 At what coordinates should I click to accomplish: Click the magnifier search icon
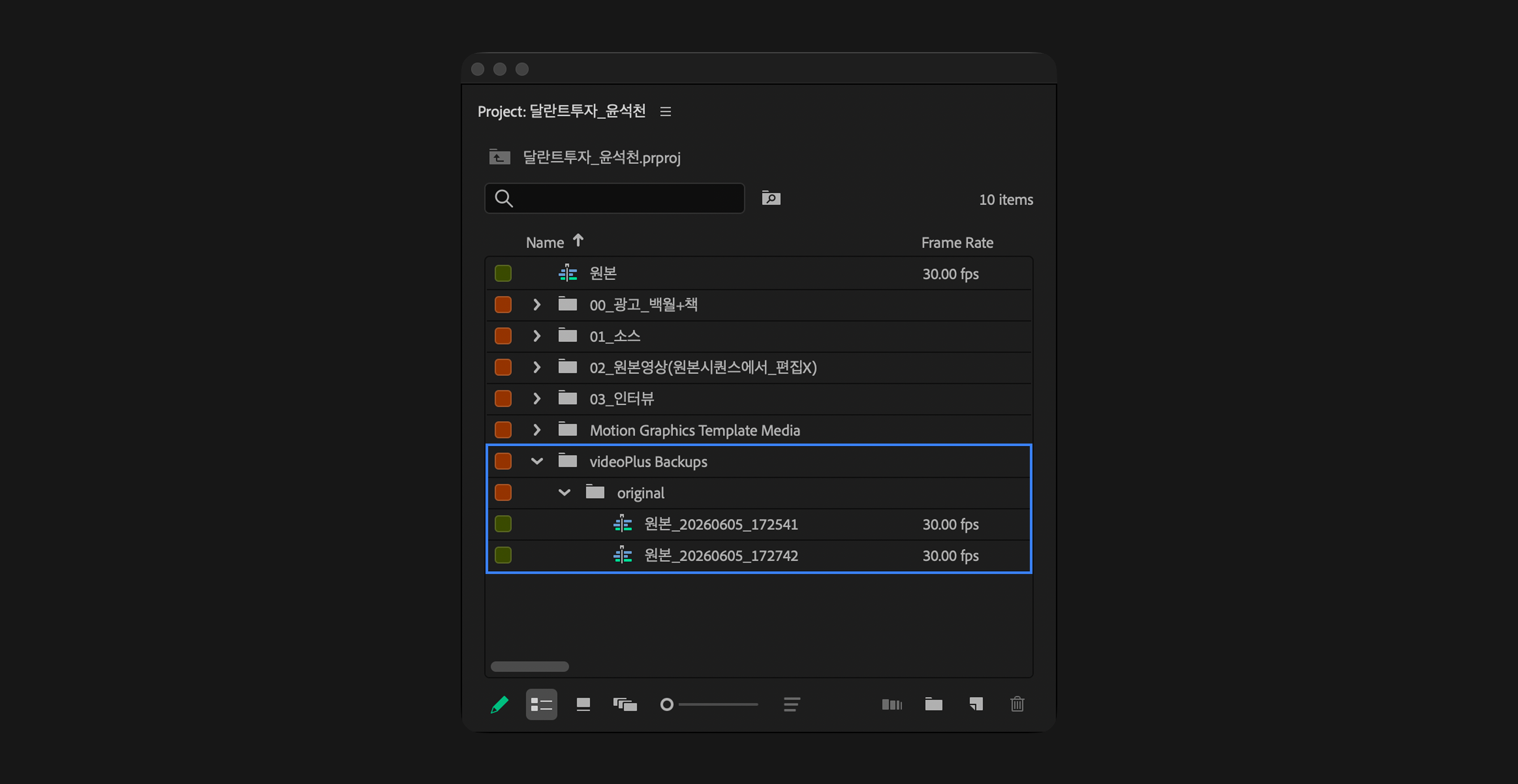pos(504,199)
